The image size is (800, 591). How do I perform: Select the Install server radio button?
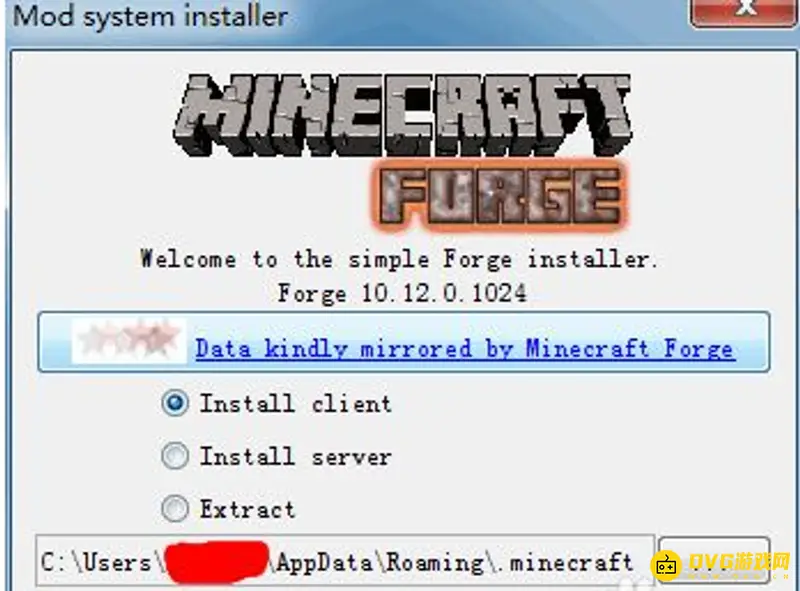click(174, 456)
